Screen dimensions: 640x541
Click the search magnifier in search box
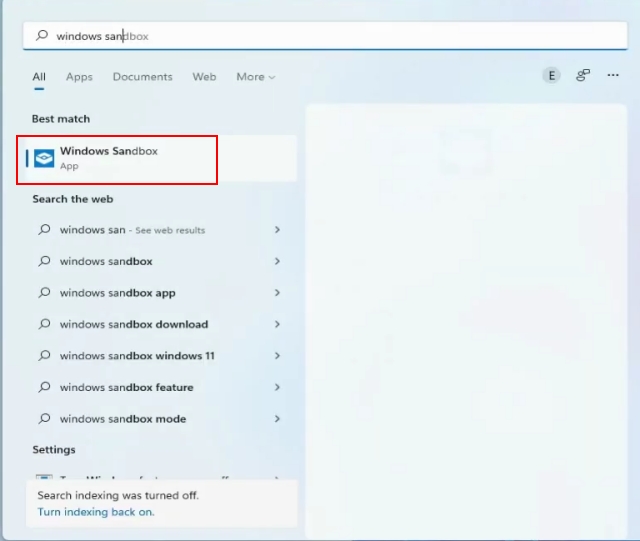coord(42,36)
